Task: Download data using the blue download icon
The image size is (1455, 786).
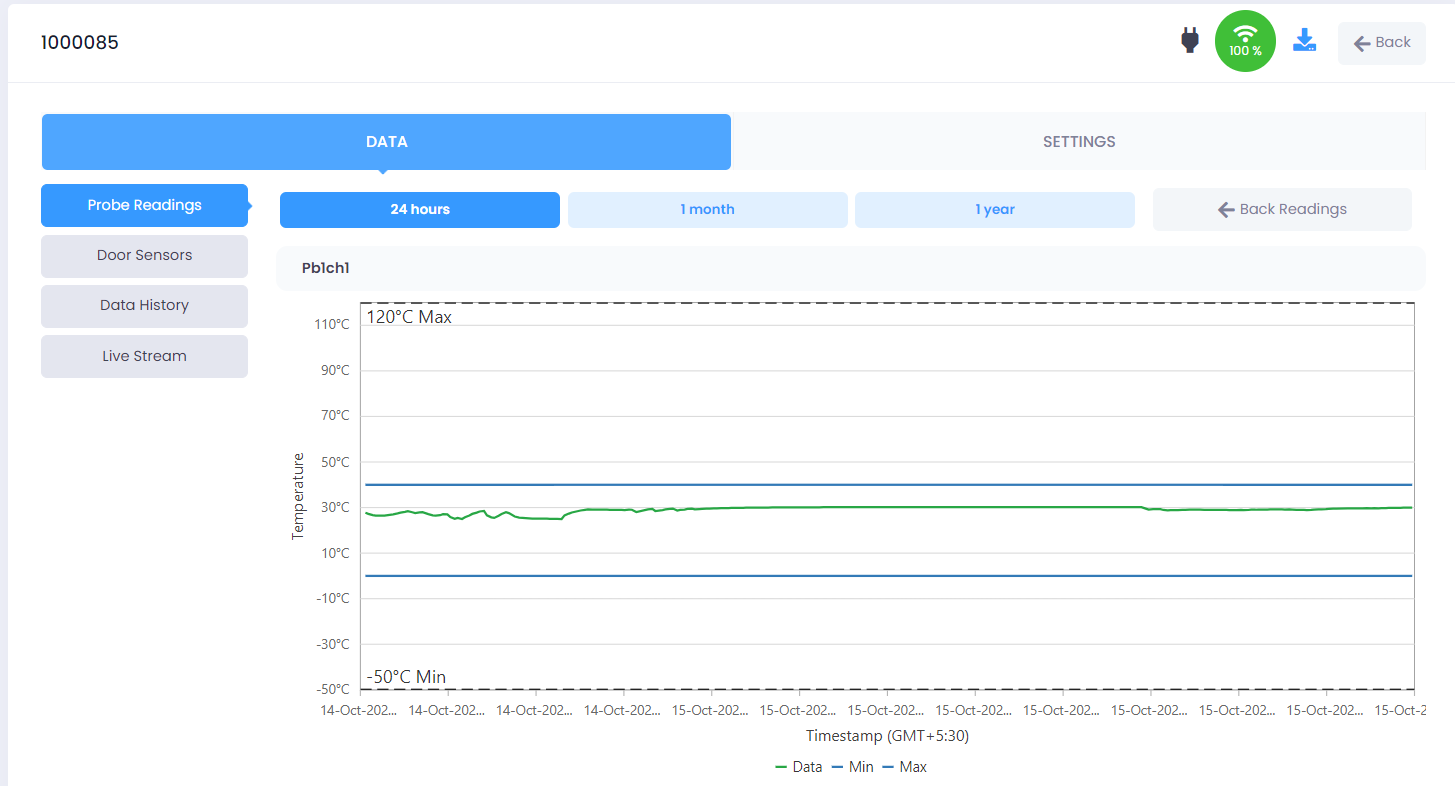Action: point(1304,41)
